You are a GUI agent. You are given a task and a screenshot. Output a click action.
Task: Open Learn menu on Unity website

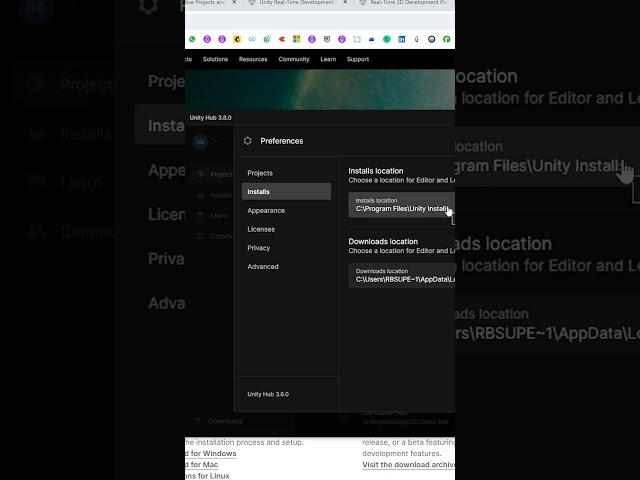328,59
